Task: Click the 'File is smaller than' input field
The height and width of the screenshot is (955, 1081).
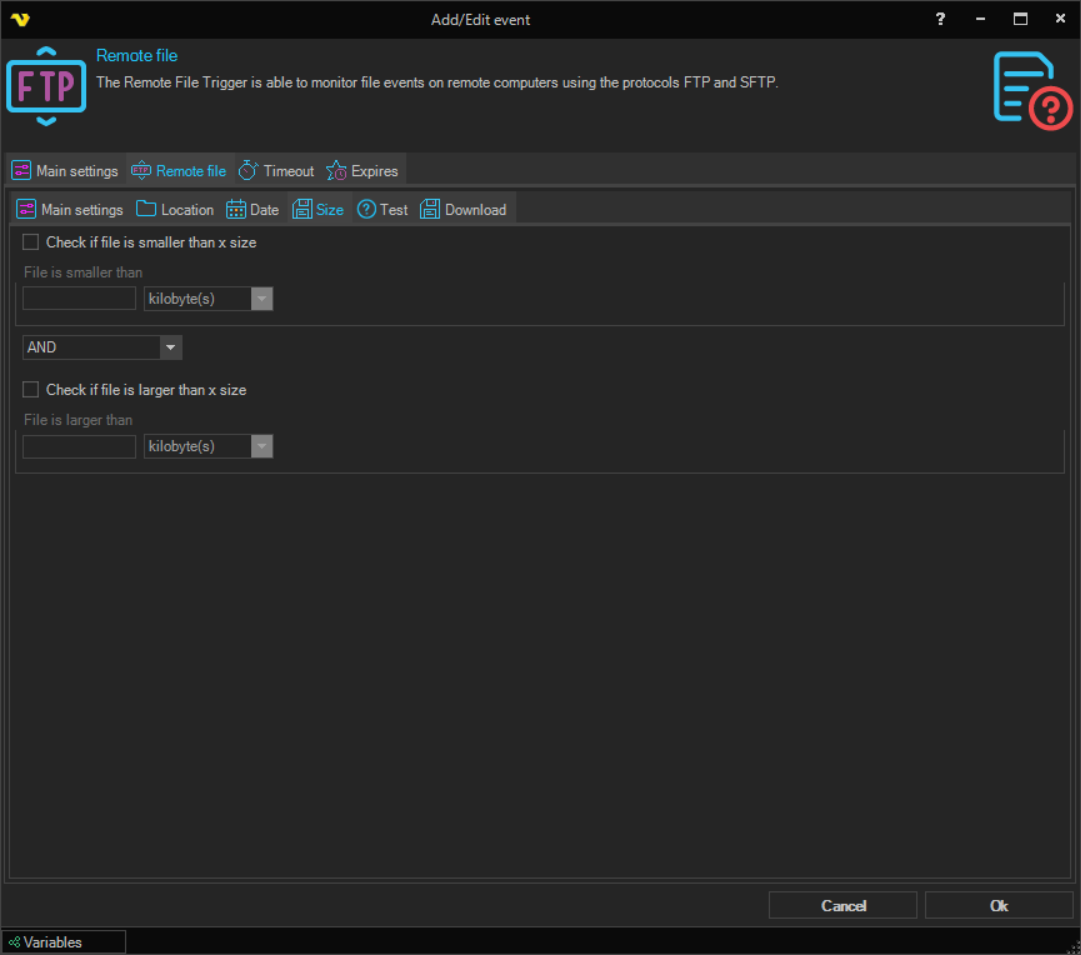Action: [79, 299]
